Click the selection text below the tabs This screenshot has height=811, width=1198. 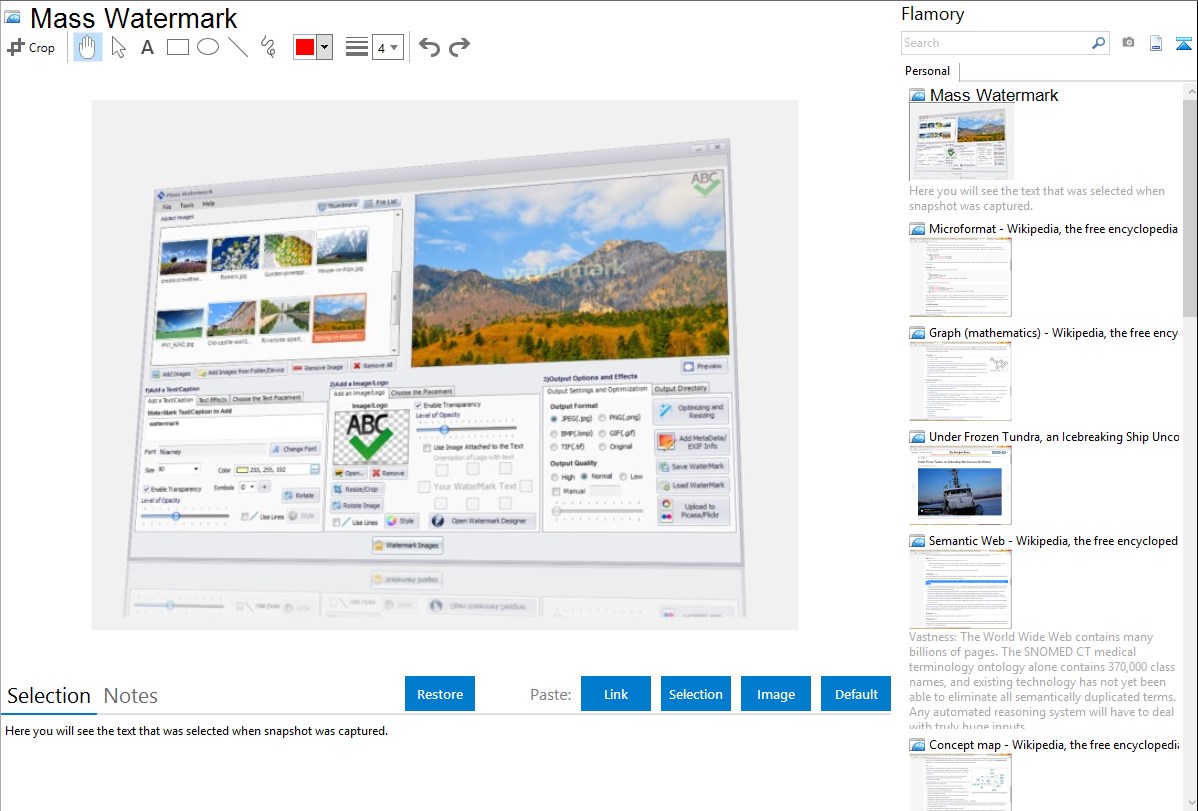pyautogui.click(x=196, y=731)
